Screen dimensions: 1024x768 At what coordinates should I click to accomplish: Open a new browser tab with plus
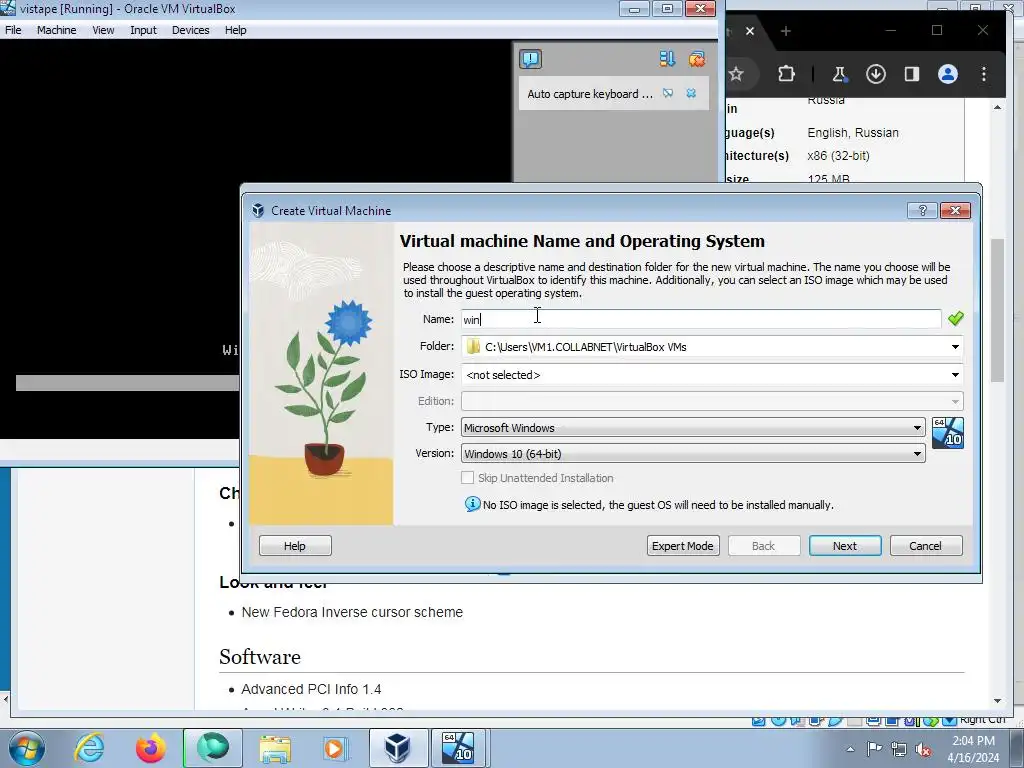coord(786,31)
